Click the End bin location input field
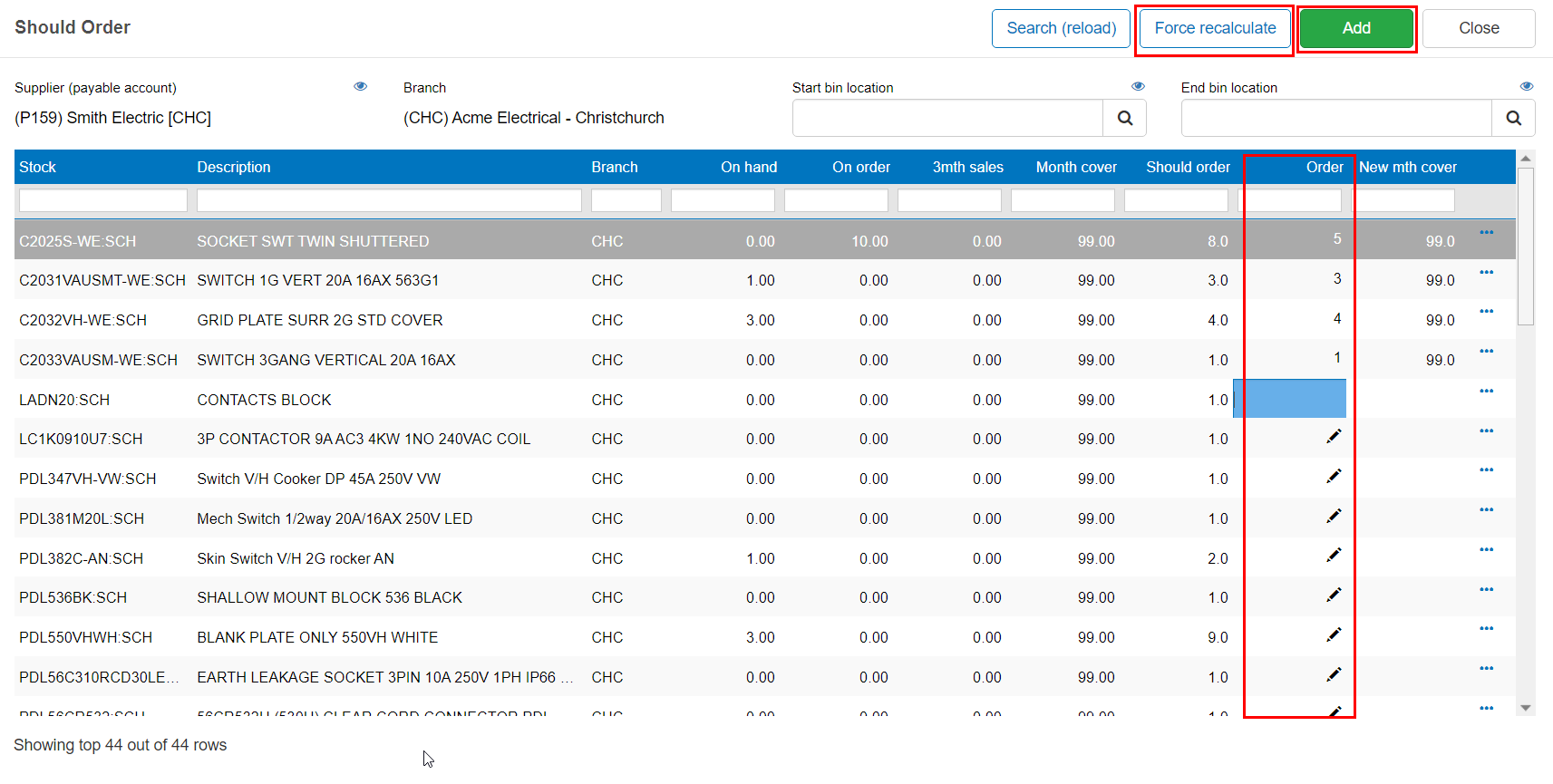Image resolution: width=1553 pixels, height=784 pixels. click(1336, 118)
